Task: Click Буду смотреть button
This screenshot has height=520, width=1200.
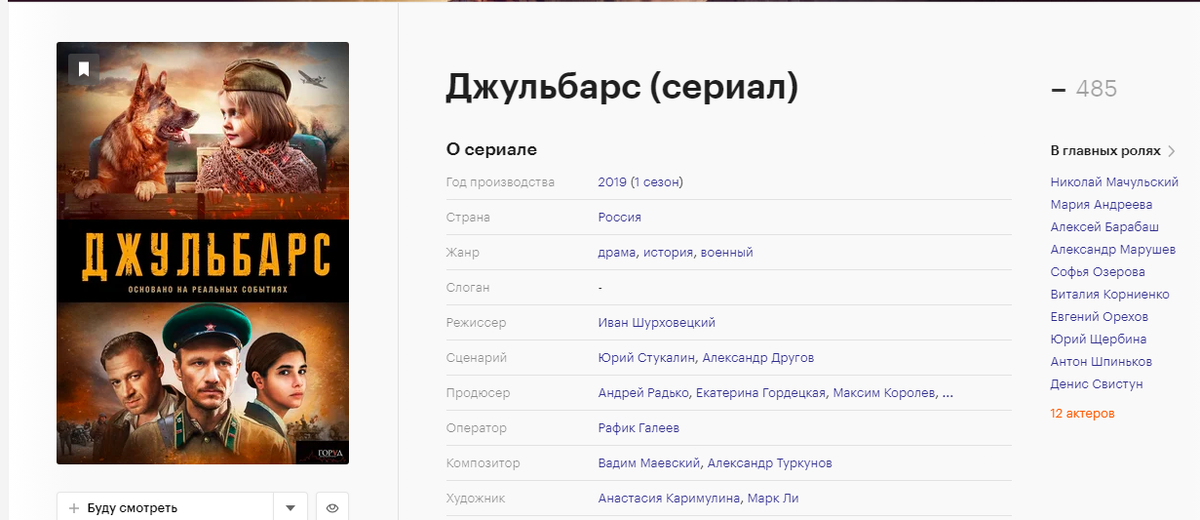Action: pos(165,508)
